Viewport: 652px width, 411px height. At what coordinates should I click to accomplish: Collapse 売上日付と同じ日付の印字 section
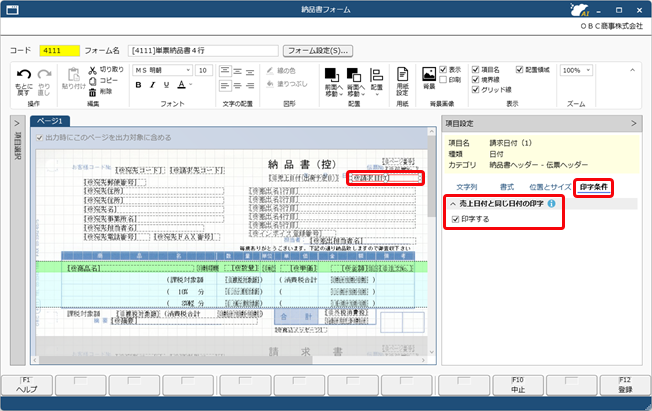tap(453, 204)
